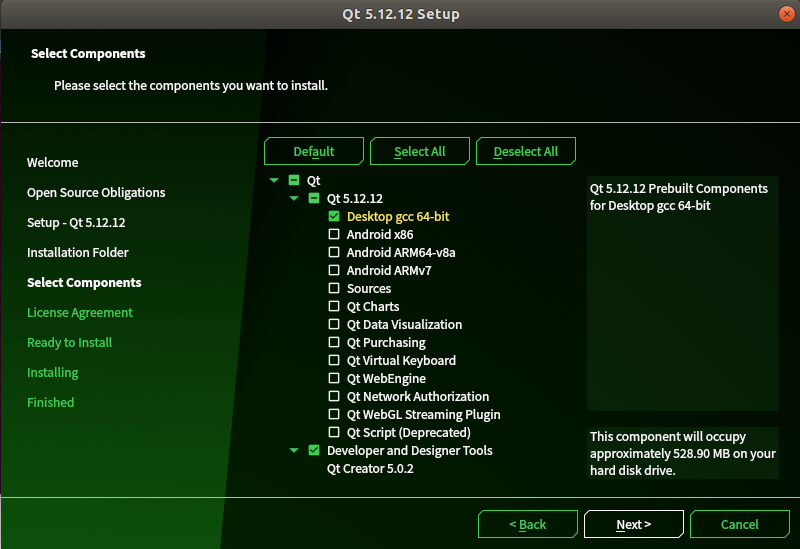Proceed with the Next button
800x549 pixels.
click(634, 524)
